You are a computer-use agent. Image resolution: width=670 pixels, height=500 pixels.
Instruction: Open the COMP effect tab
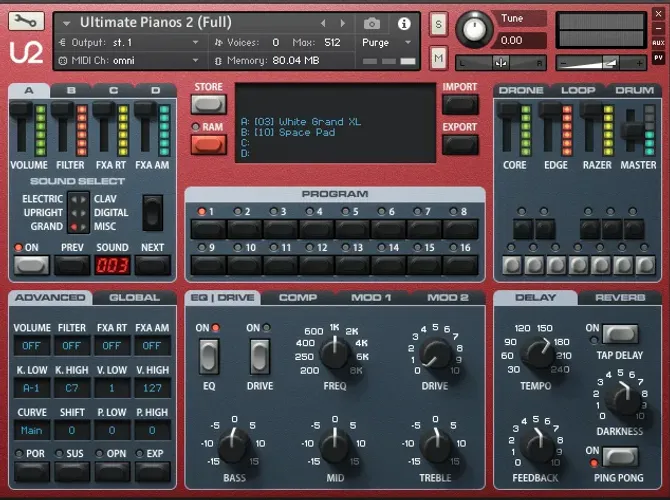click(298, 297)
